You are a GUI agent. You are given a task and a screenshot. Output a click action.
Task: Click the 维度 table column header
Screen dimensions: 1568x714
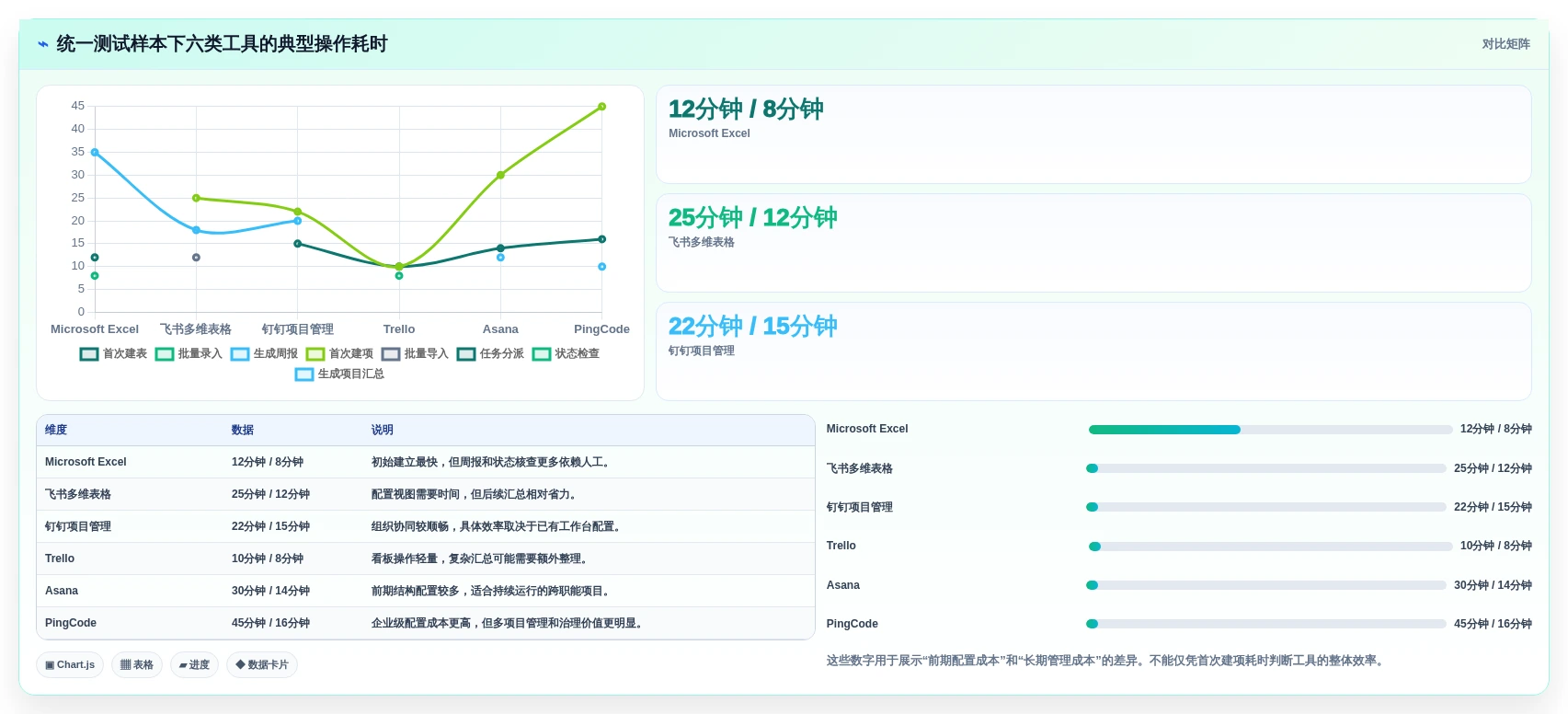pyautogui.click(x=130, y=430)
